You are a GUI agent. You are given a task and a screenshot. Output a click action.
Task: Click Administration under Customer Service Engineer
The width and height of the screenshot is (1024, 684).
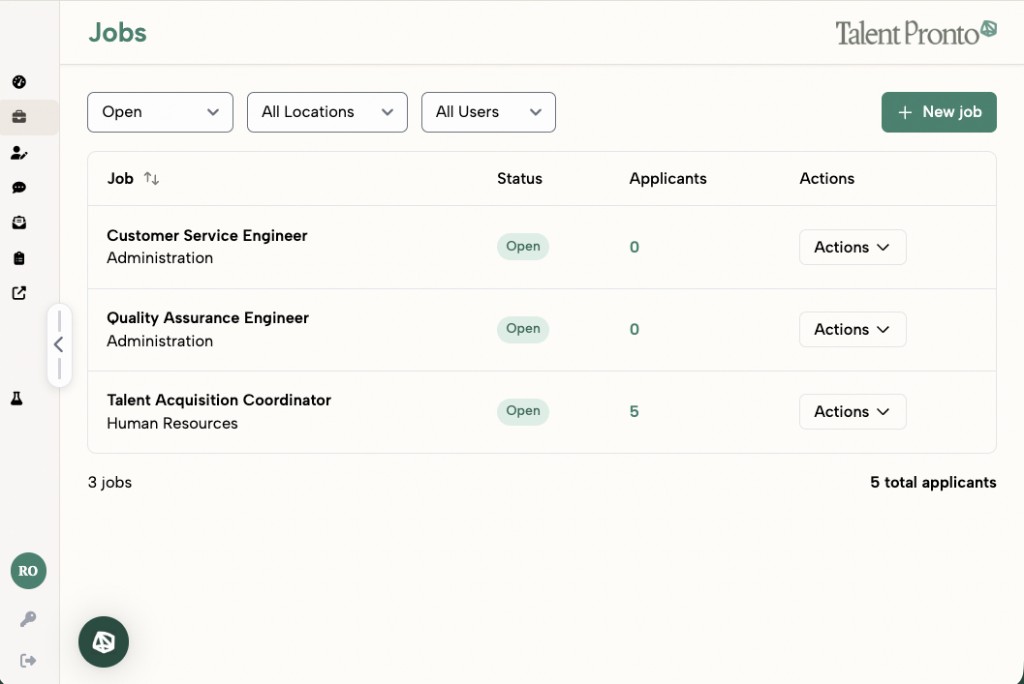coord(160,258)
